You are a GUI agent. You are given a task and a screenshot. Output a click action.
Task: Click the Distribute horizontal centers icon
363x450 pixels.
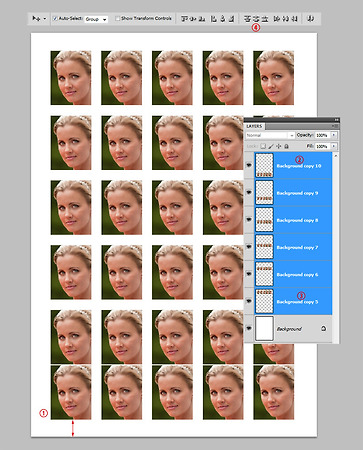(x=286, y=19)
